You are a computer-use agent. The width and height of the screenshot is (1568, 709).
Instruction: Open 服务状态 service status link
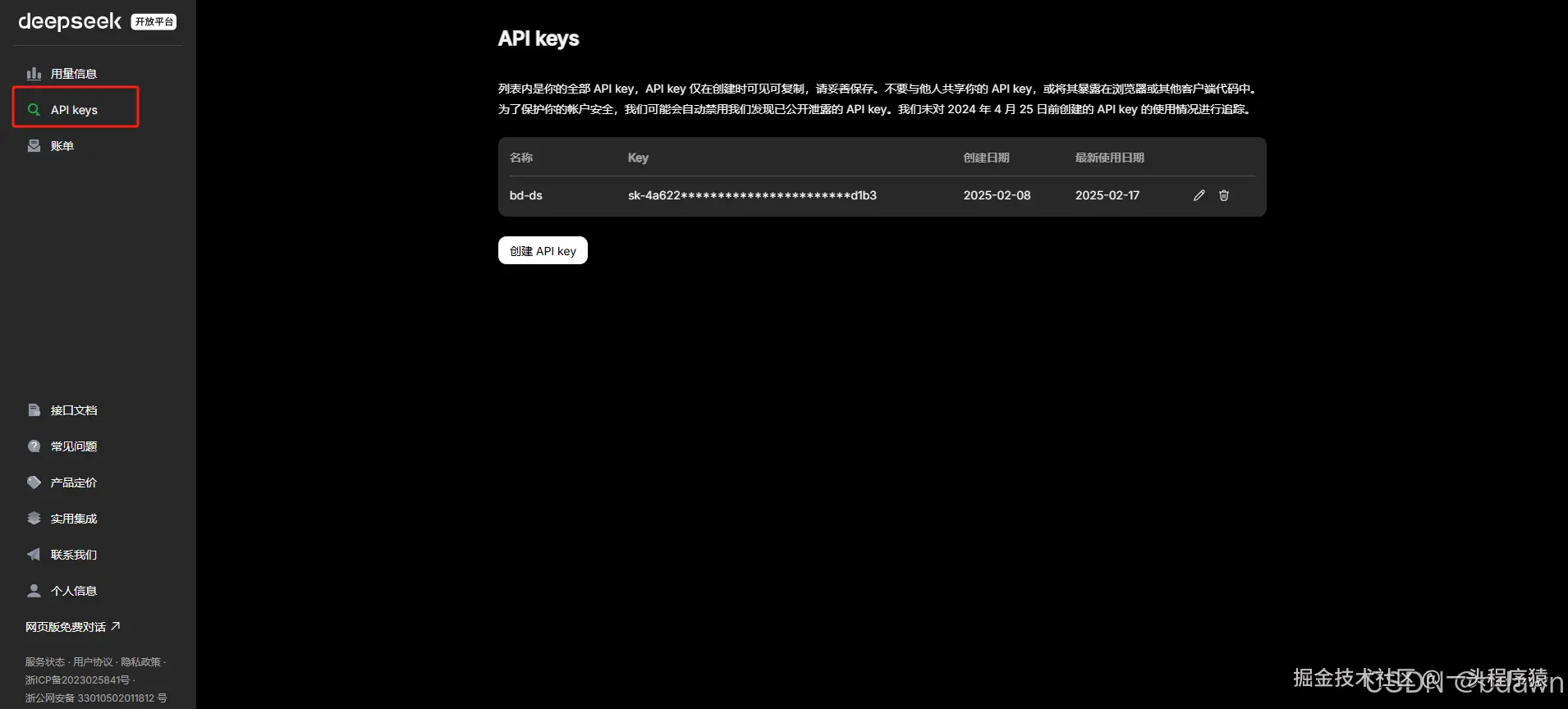[44, 662]
